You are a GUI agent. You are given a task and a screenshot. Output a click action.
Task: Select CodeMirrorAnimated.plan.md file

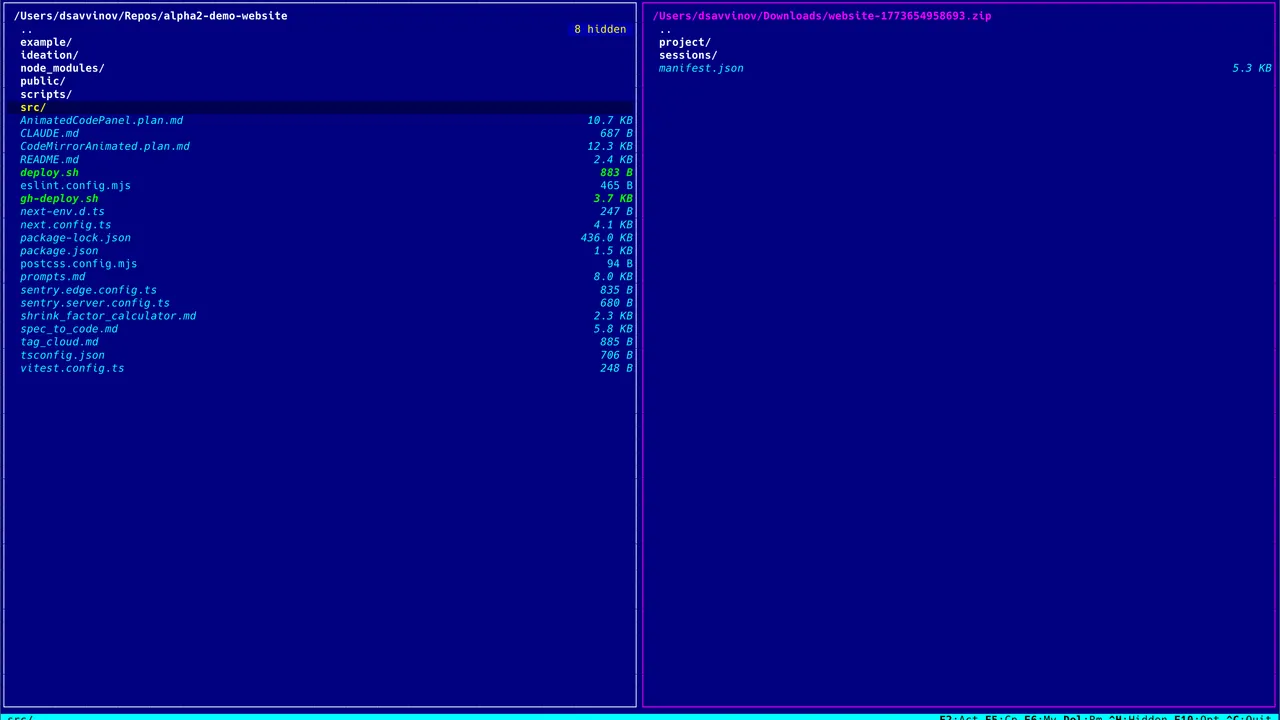(x=105, y=146)
